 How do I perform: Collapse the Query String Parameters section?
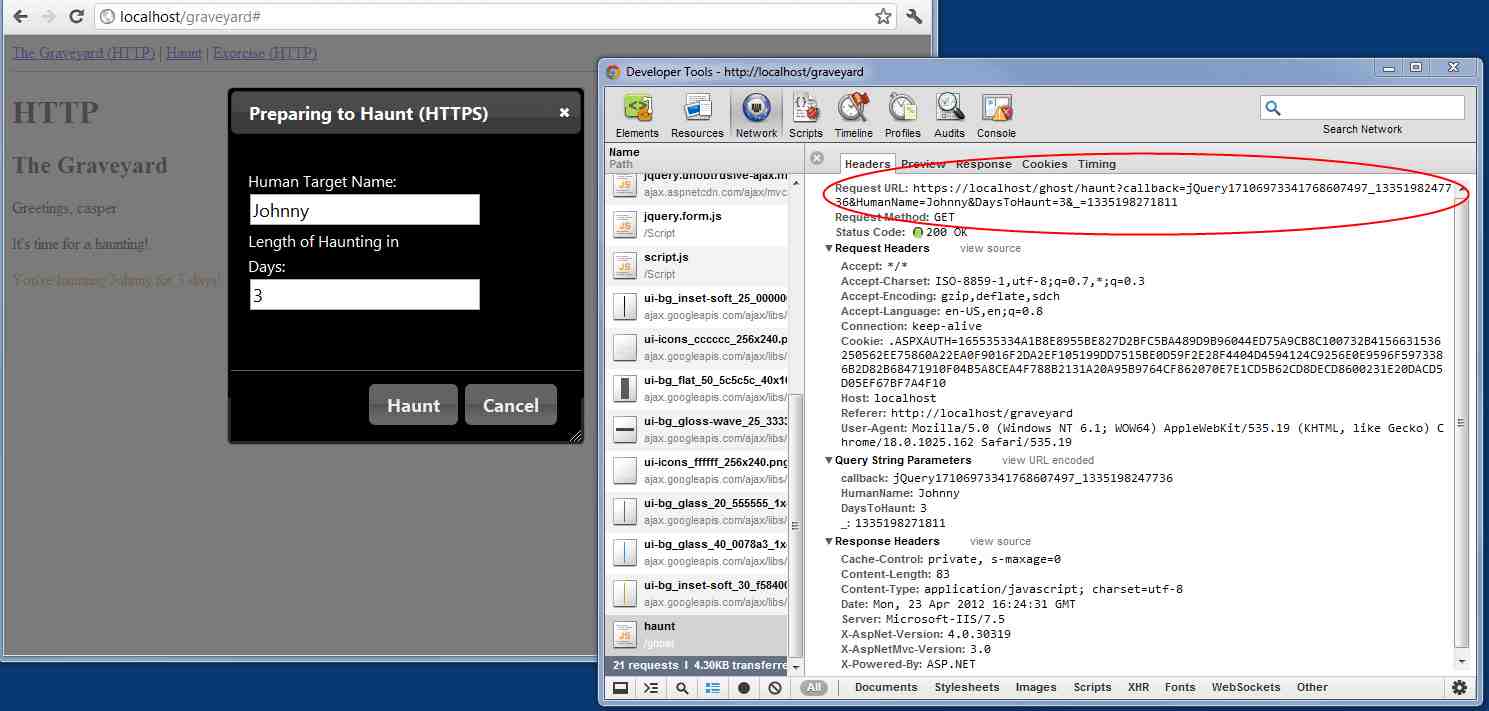coord(829,460)
